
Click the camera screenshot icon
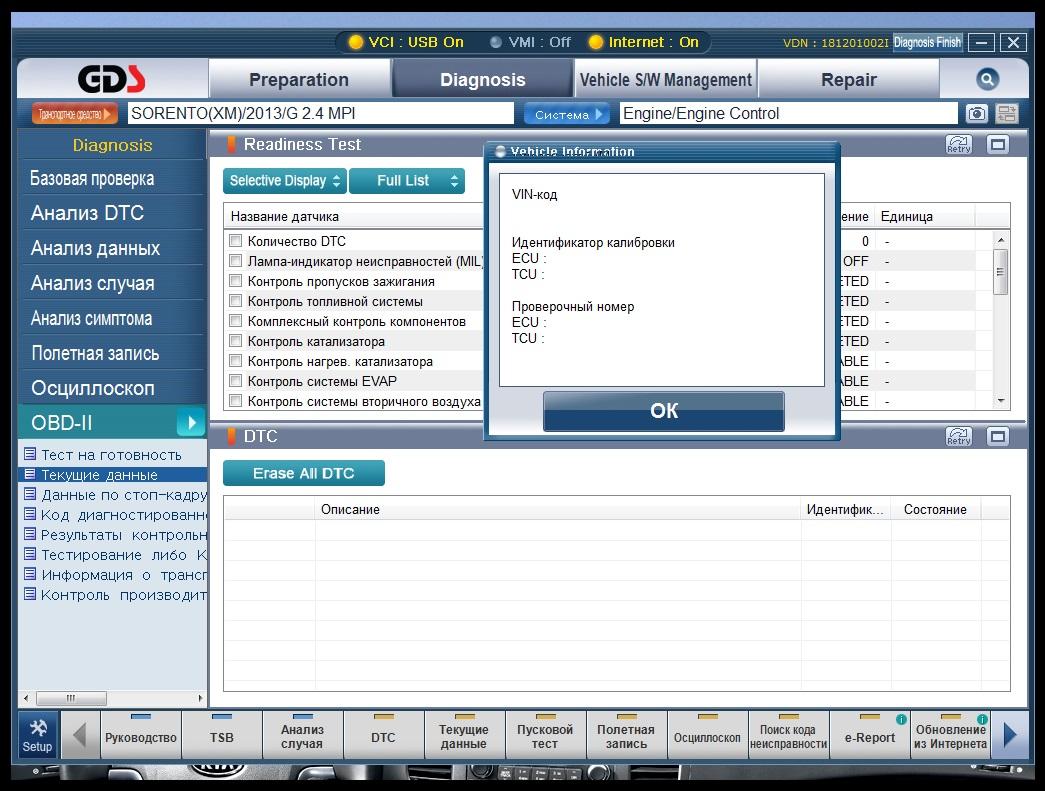[x=976, y=113]
